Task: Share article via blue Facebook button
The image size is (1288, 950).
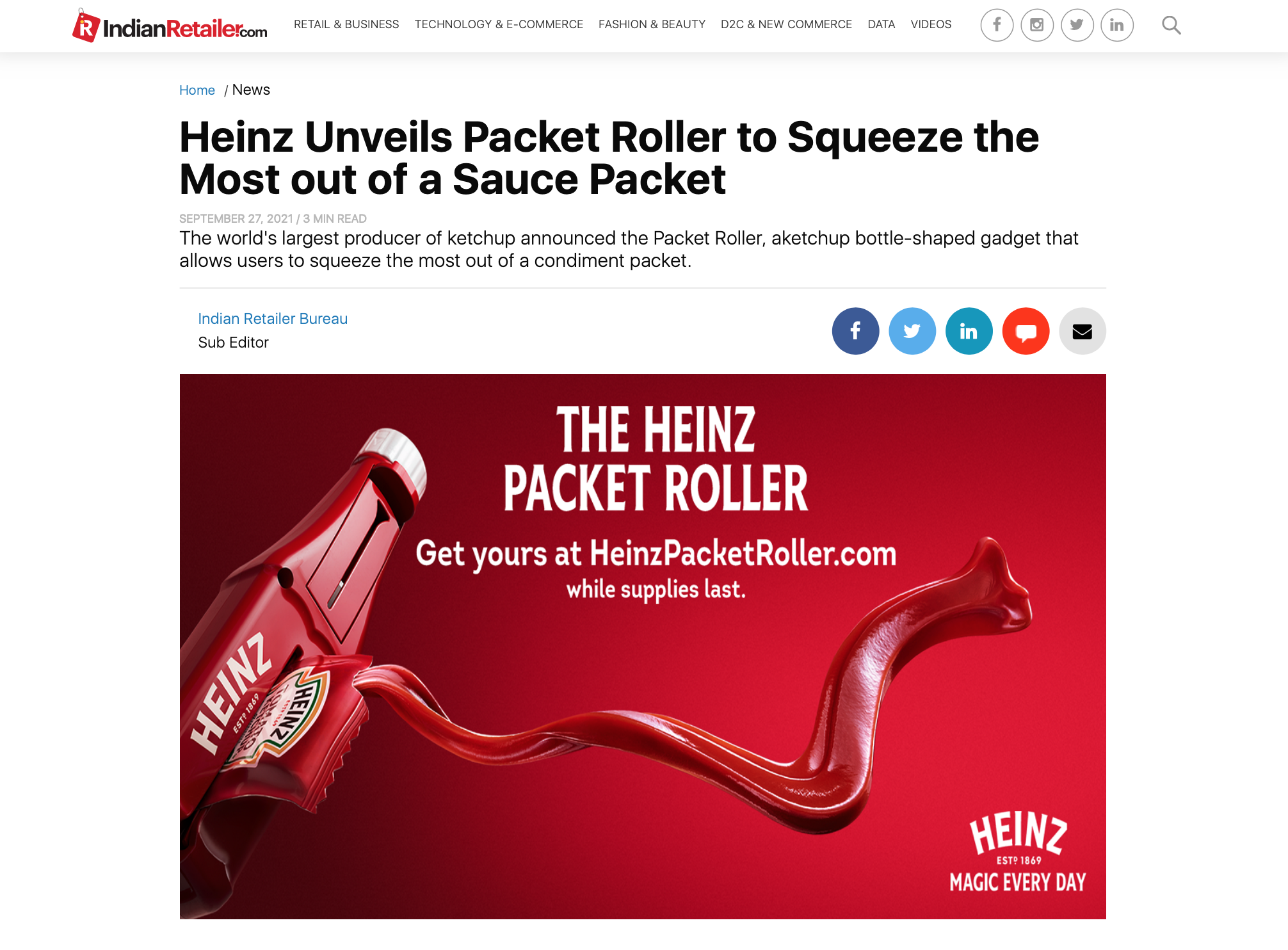Action: pyautogui.click(x=855, y=331)
